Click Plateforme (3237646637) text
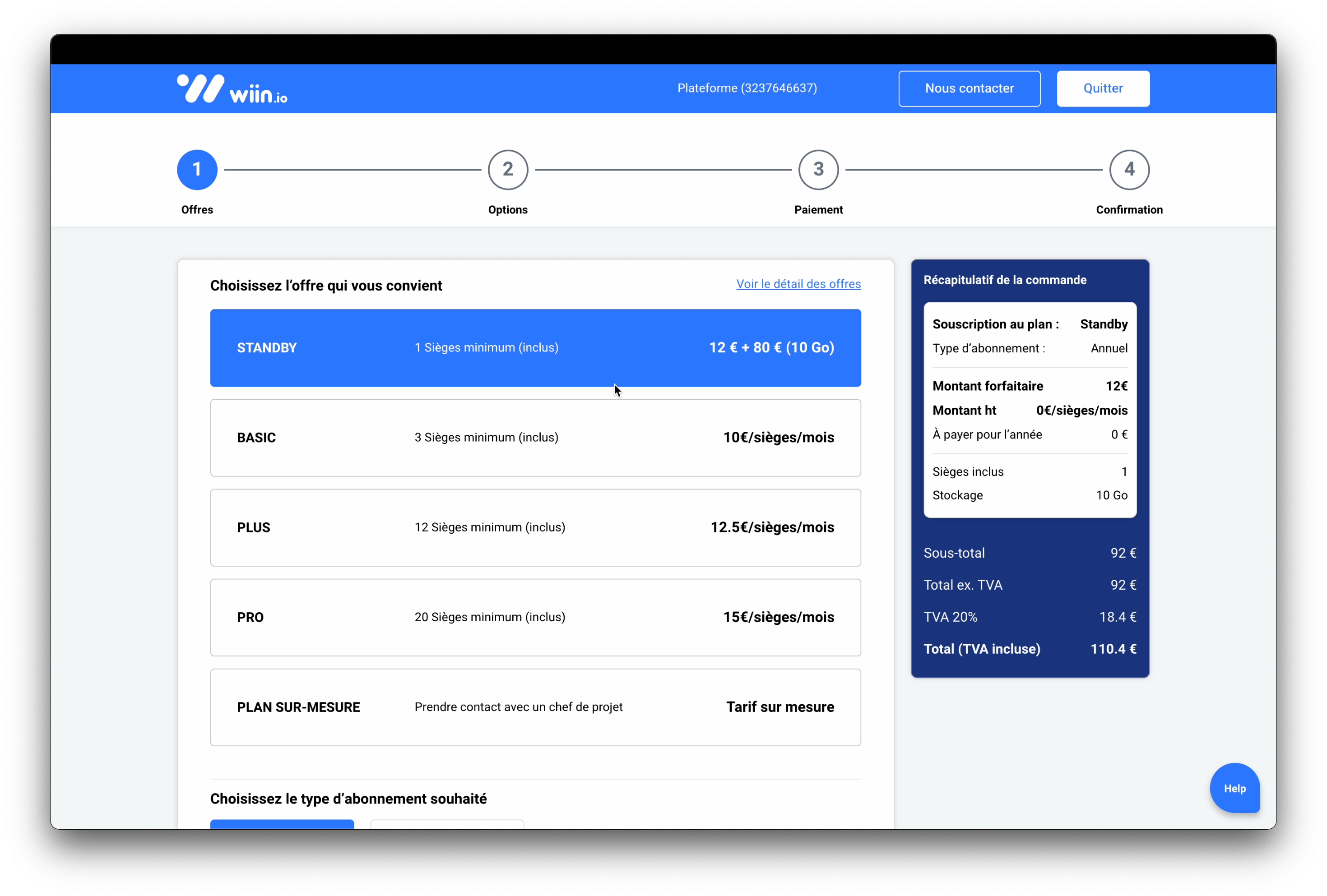 (747, 88)
